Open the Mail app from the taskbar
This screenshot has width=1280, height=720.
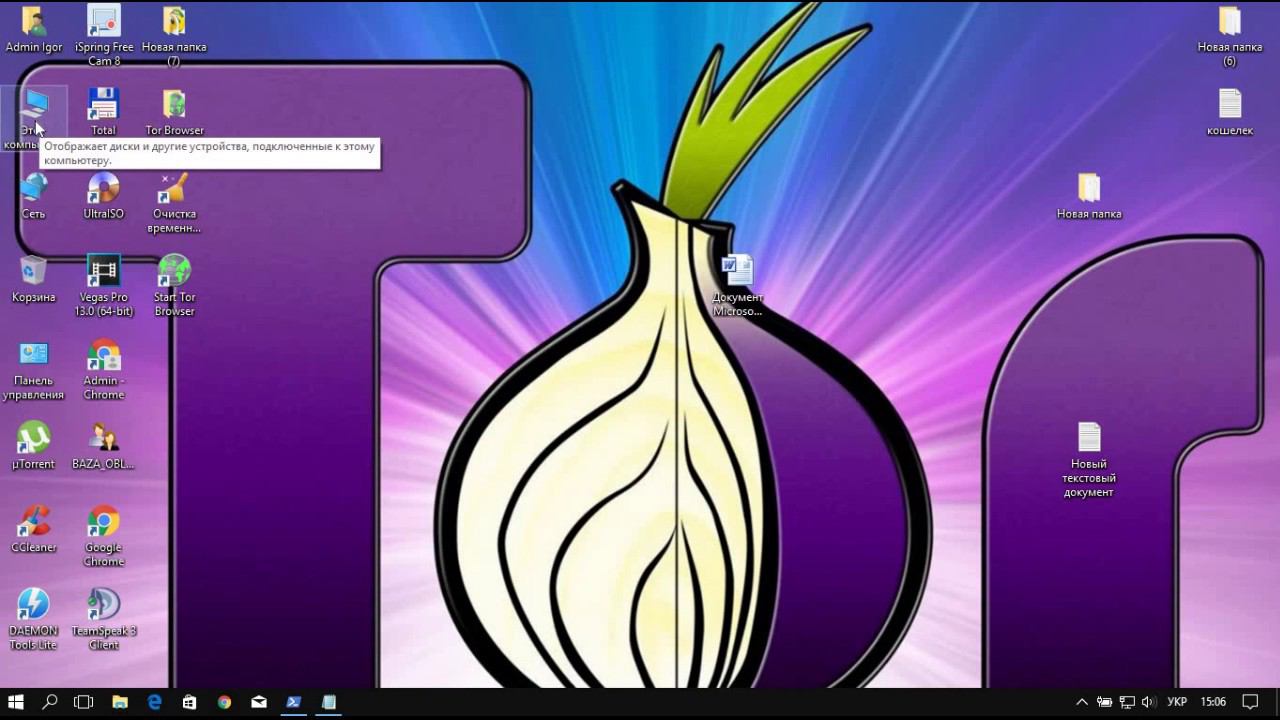[x=259, y=702]
